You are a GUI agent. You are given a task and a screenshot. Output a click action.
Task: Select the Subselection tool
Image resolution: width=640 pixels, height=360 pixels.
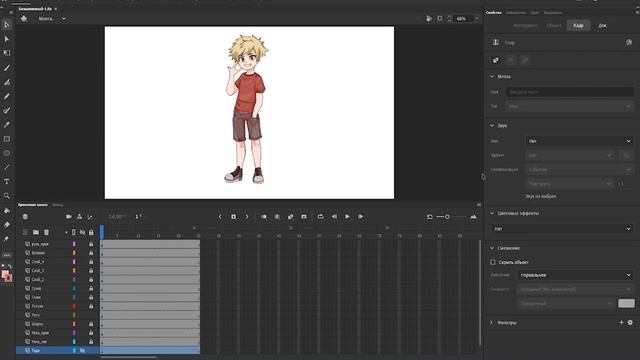pyautogui.click(x=7, y=39)
